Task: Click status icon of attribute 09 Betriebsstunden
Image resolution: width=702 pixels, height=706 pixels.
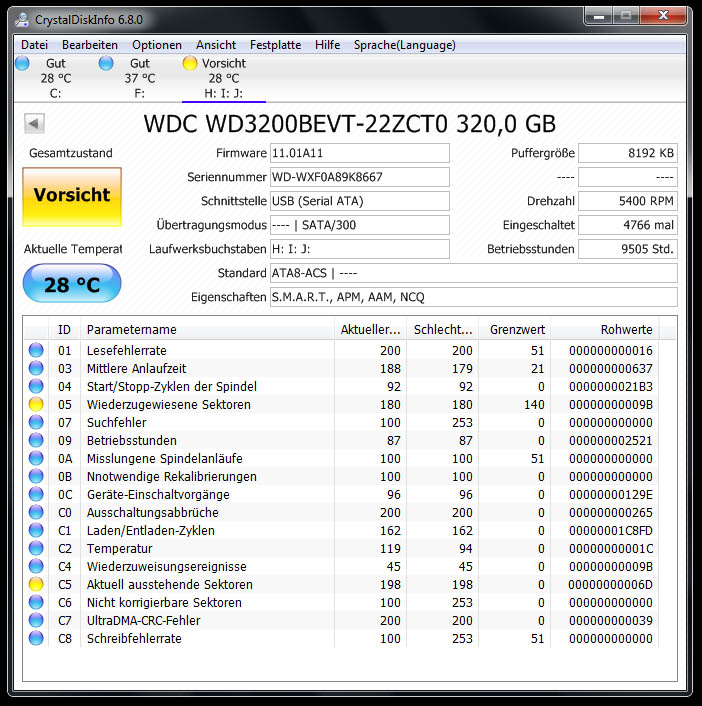Action: [36, 440]
